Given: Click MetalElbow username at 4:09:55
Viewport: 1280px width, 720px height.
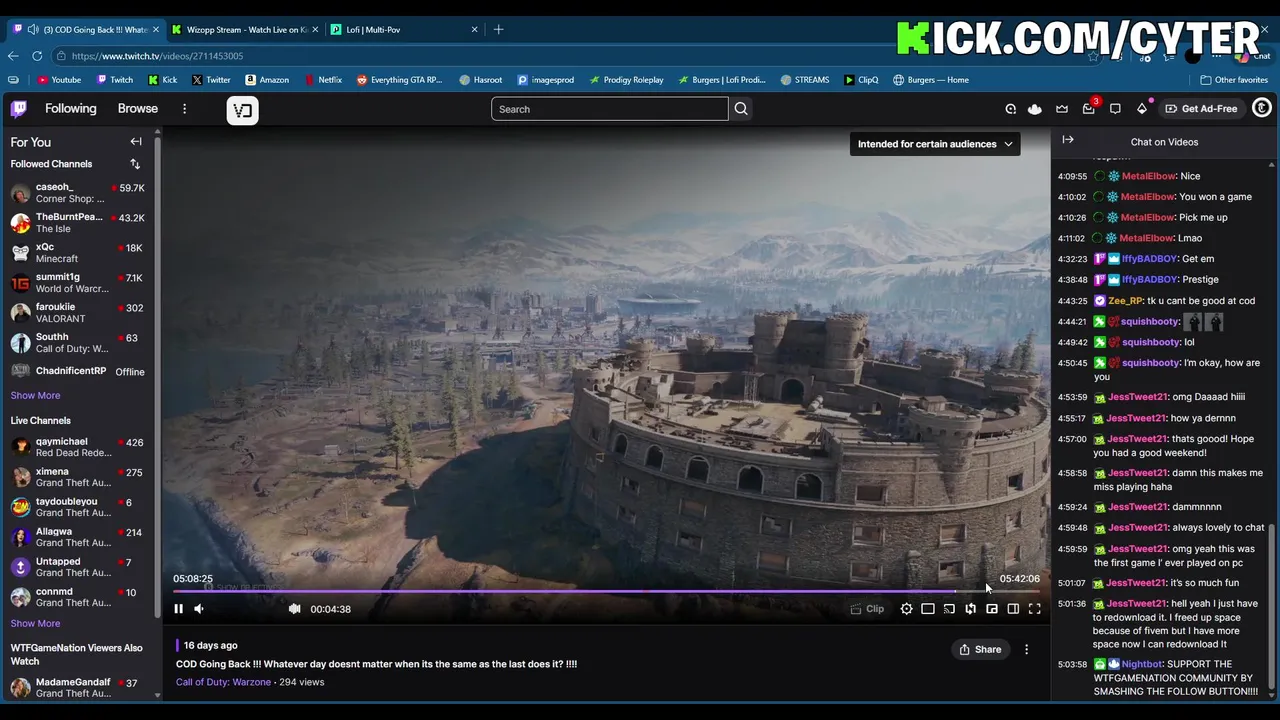Looking at the screenshot, I should click(x=1148, y=176).
